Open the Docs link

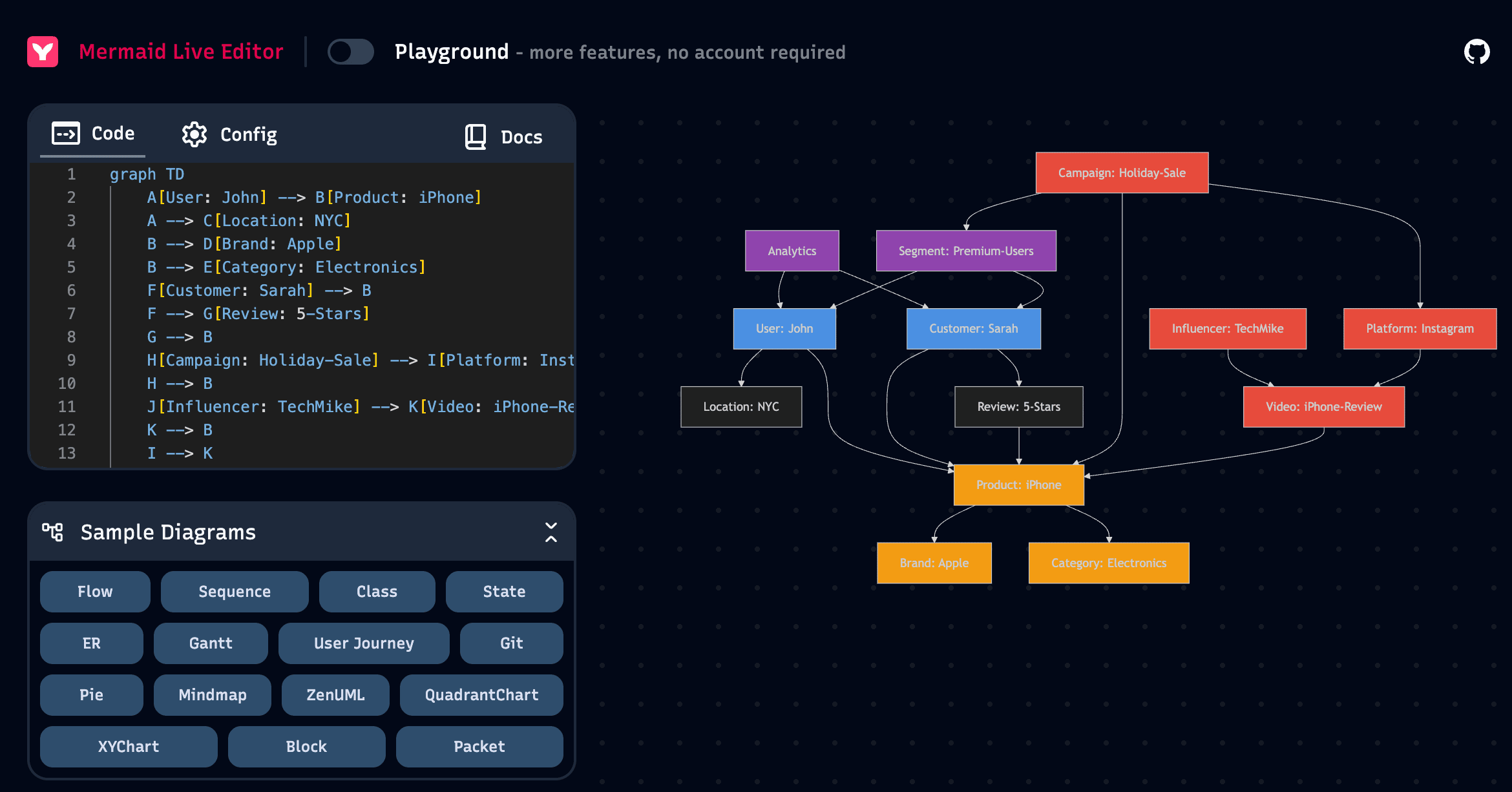click(x=504, y=137)
